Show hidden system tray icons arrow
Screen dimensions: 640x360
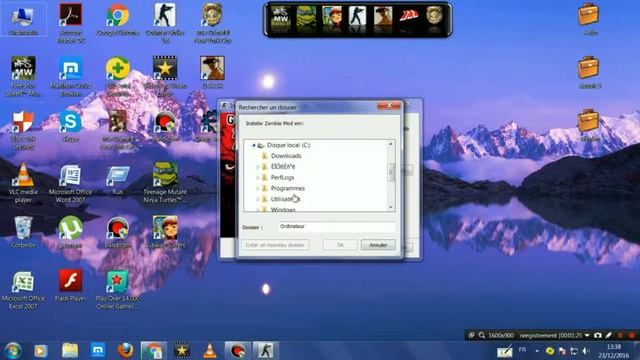[x=537, y=351]
